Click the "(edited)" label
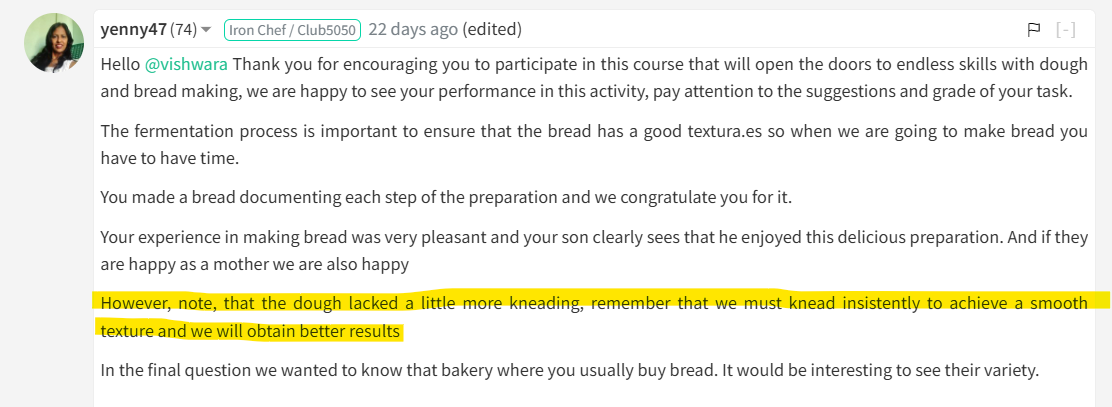Image resolution: width=1112 pixels, height=407 pixels. coord(492,30)
